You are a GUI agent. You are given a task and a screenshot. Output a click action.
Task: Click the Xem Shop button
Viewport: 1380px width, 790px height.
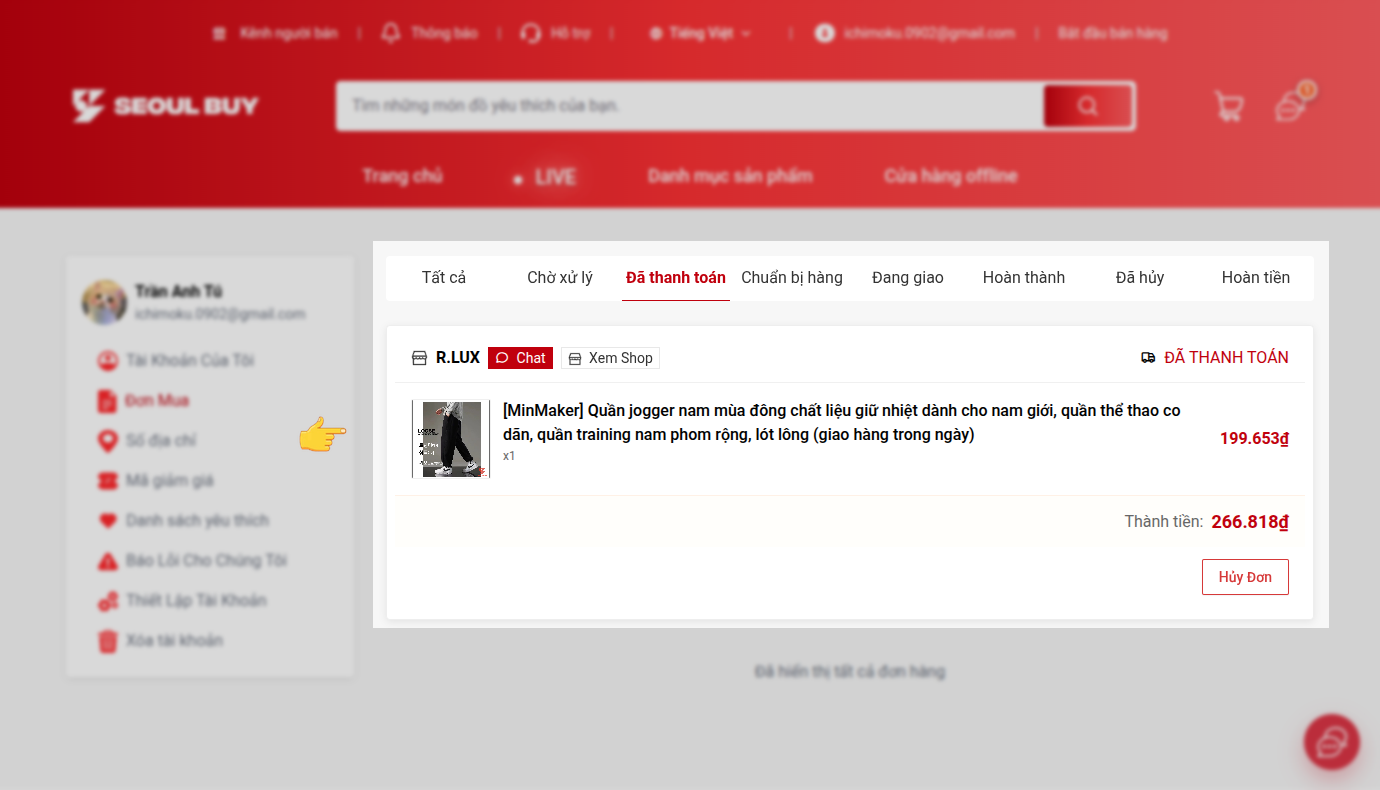click(x=610, y=358)
